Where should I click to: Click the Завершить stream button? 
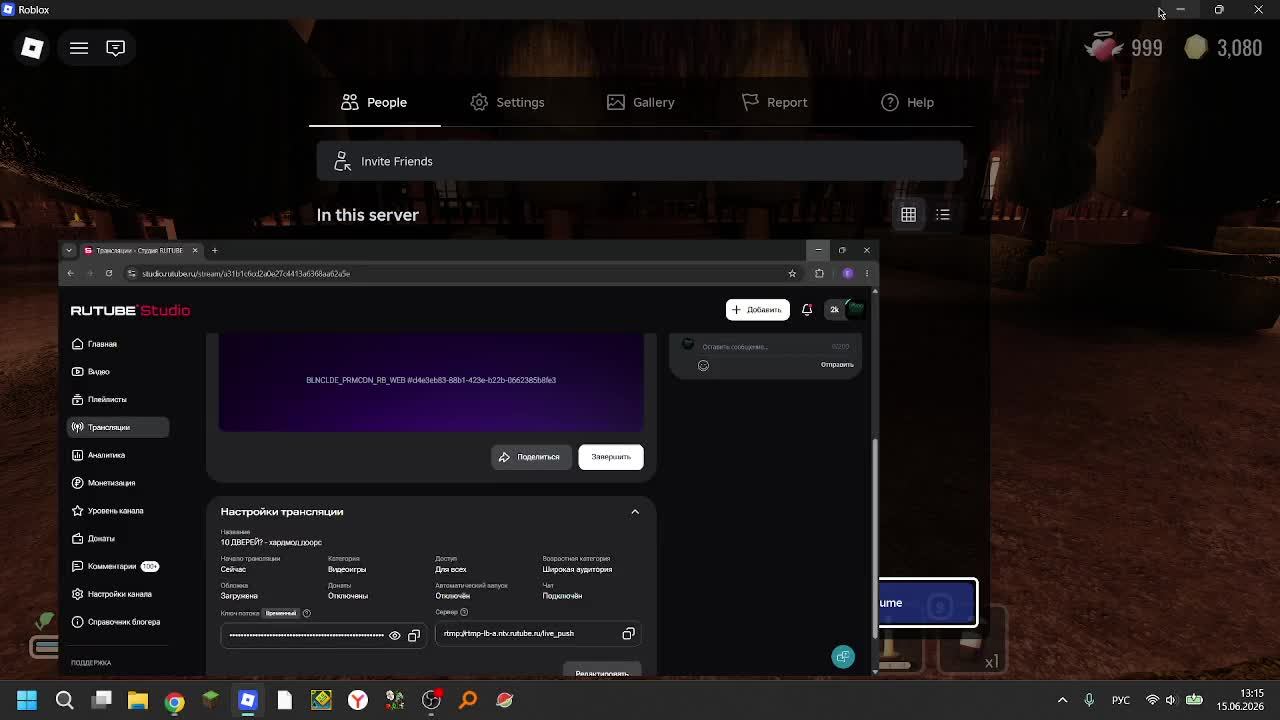[610, 457]
